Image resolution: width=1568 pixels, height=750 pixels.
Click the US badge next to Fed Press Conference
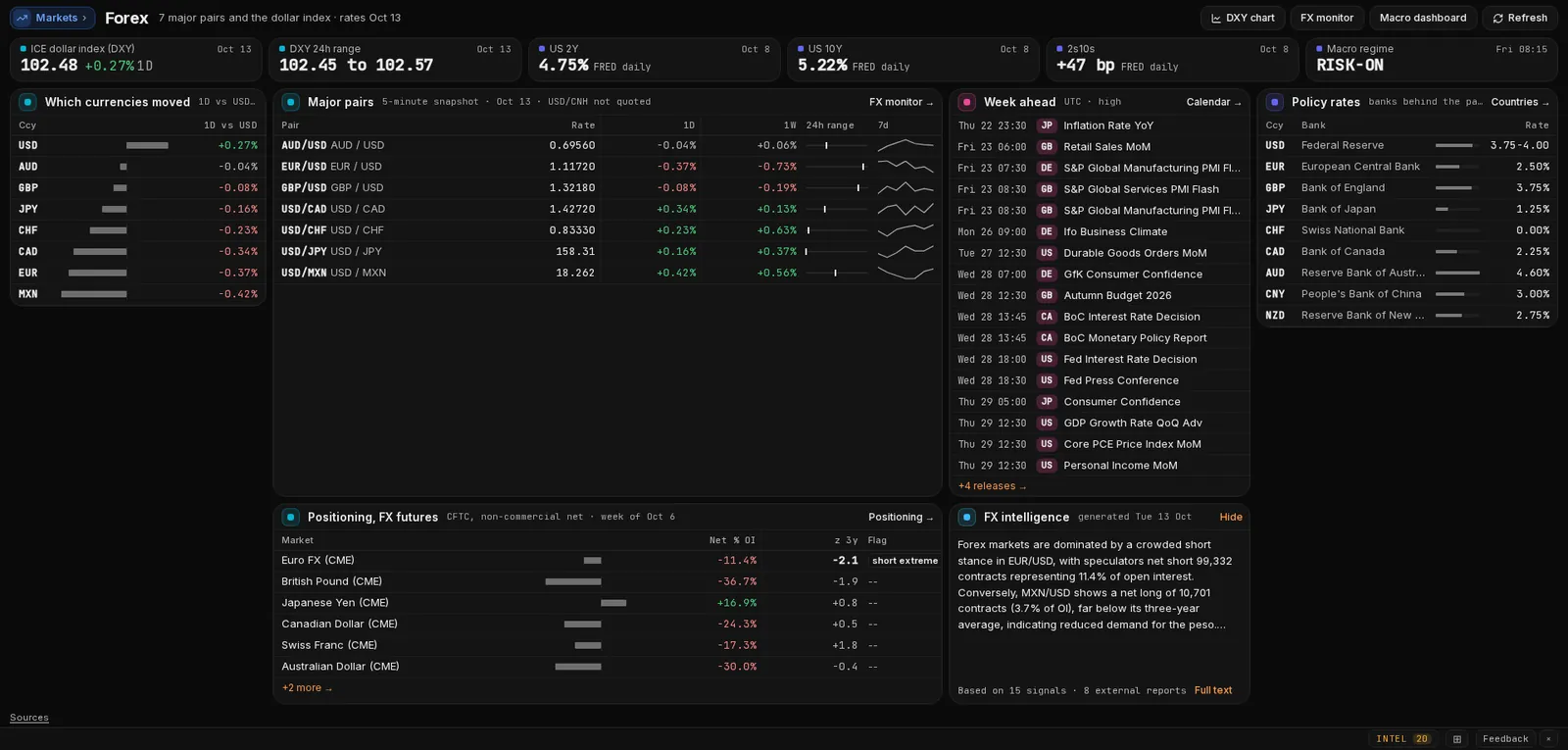point(1047,380)
